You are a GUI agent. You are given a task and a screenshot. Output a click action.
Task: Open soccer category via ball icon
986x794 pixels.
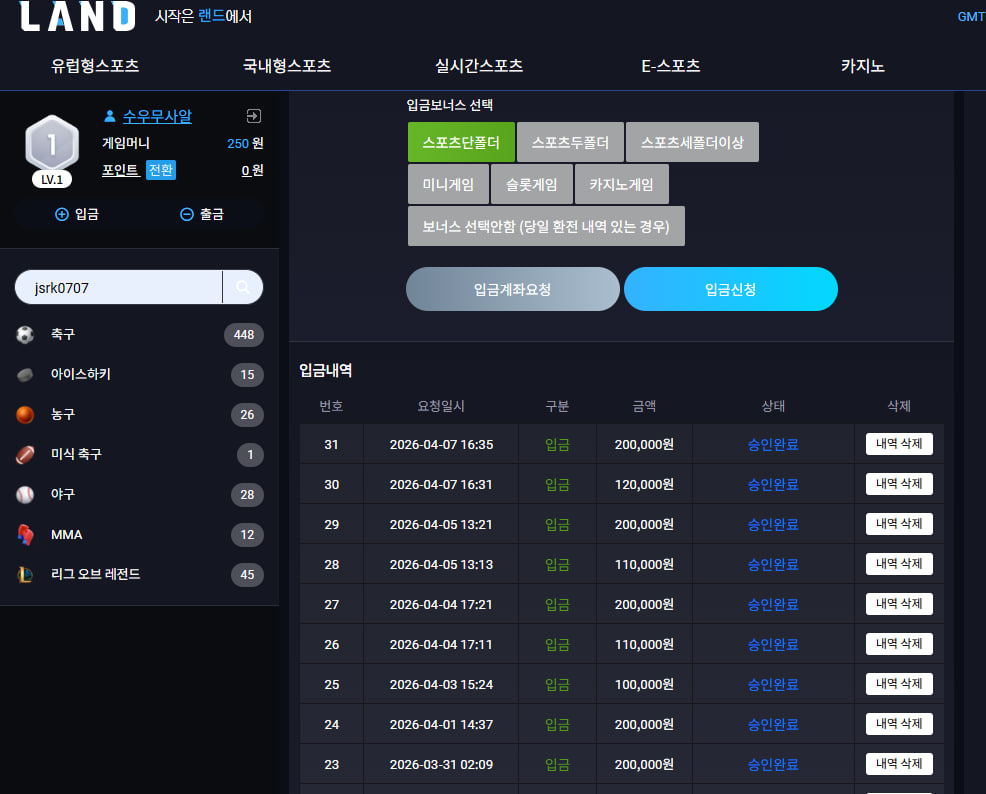(25, 334)
